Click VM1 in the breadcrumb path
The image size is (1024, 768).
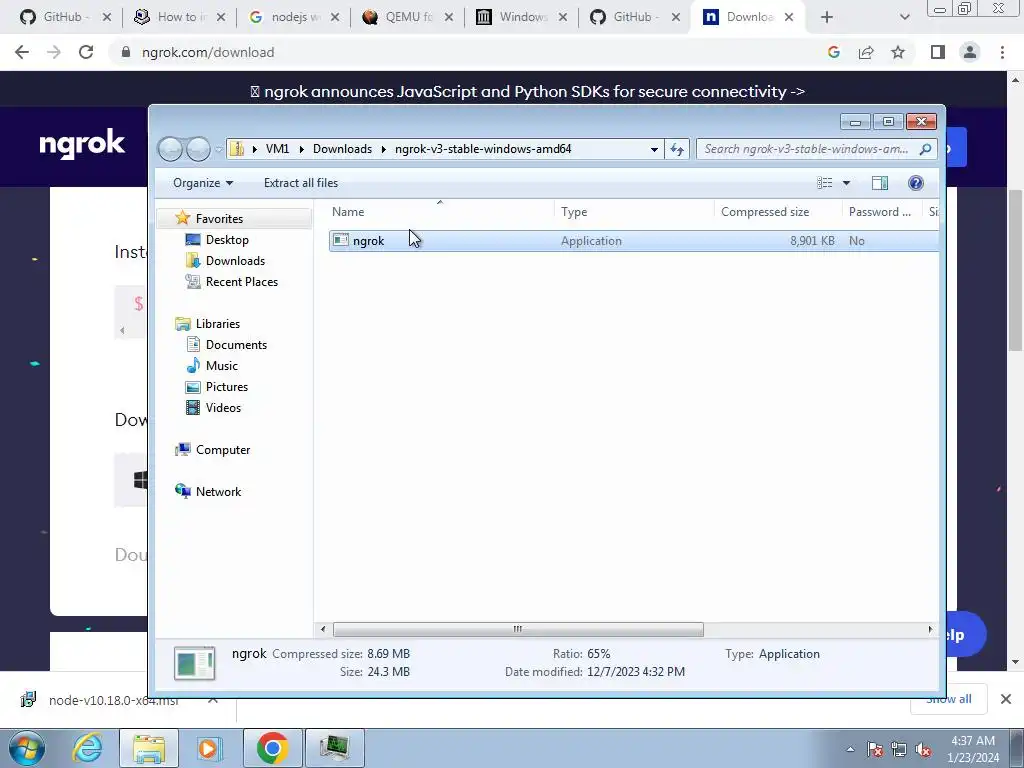[277, 149]
